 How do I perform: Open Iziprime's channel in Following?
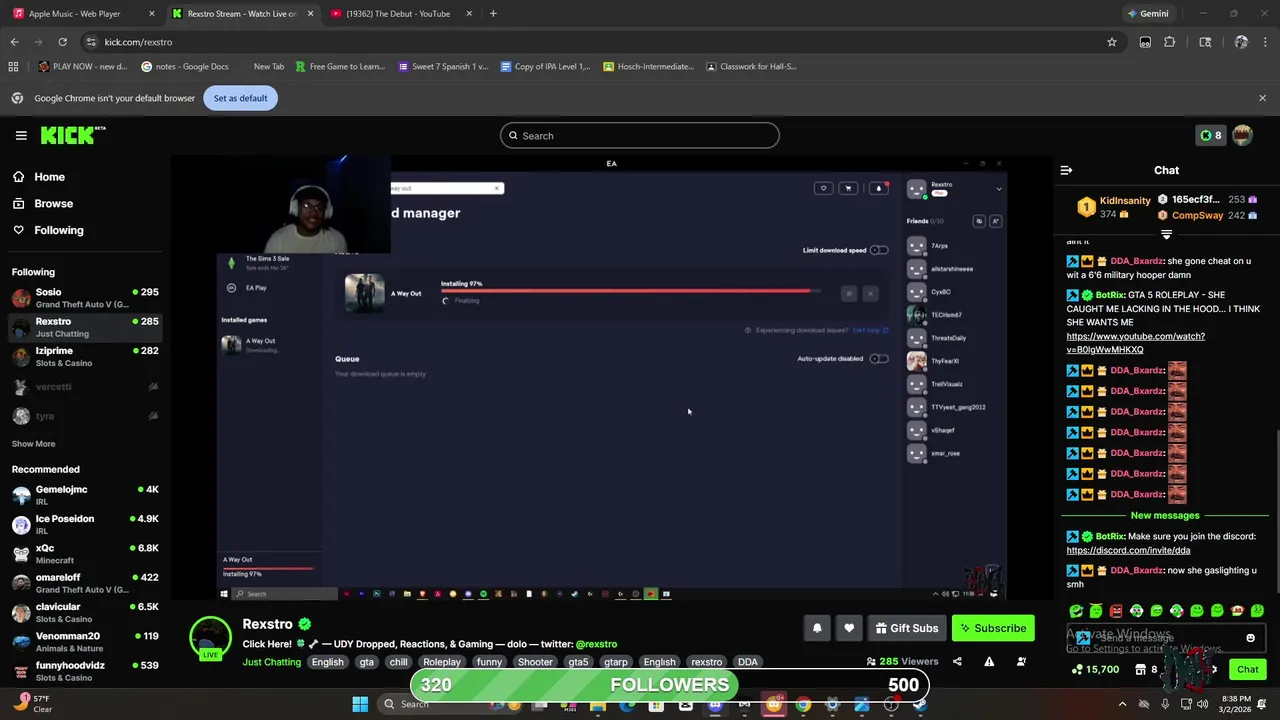click(x=85, y=357)
